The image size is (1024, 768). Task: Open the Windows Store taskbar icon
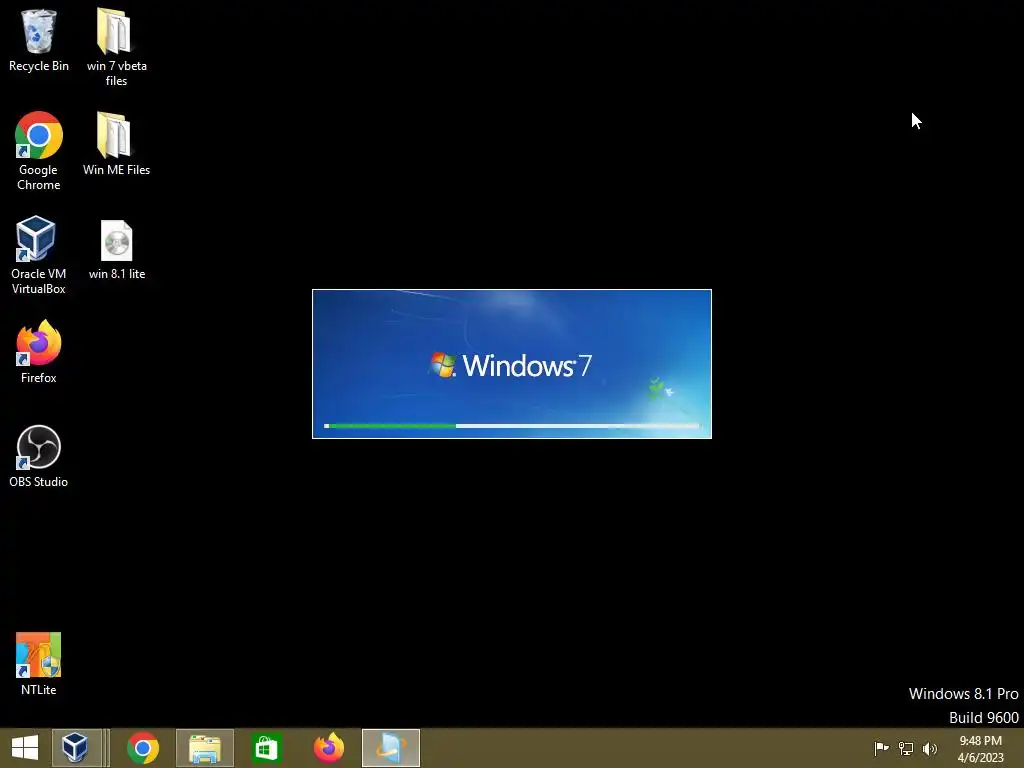click(x=266, y=748)
